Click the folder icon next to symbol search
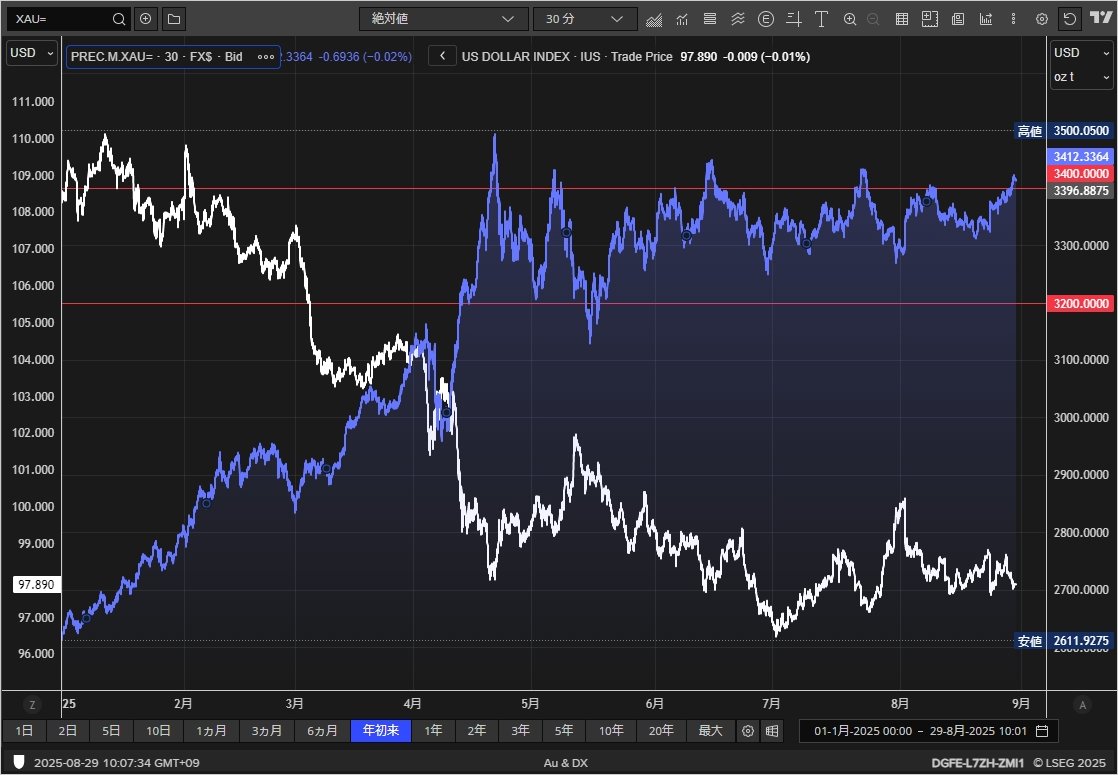This screenshot has width=1118, height=775. pyautogui.click(x=172, y=18)
